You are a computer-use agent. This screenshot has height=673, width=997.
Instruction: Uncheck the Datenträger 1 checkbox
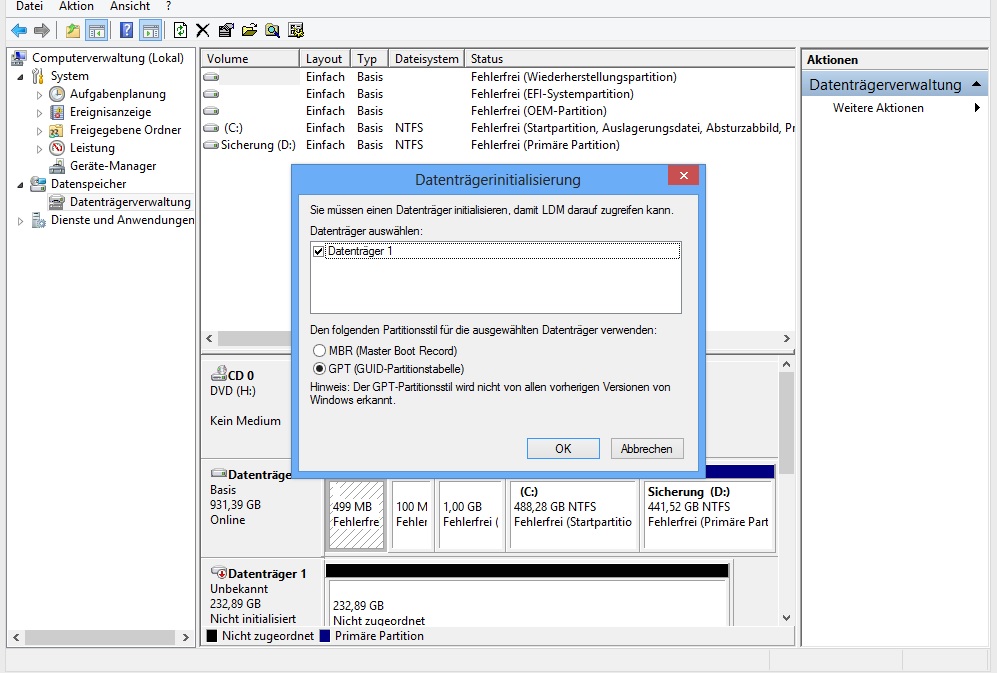click(x=319, y=251)
